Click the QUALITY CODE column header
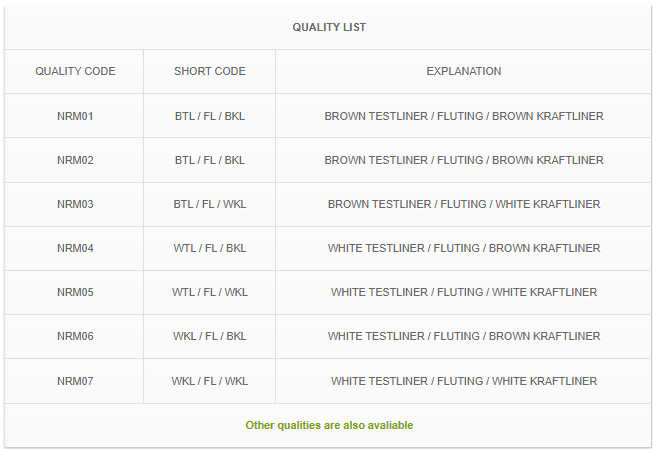 point(75,71)
